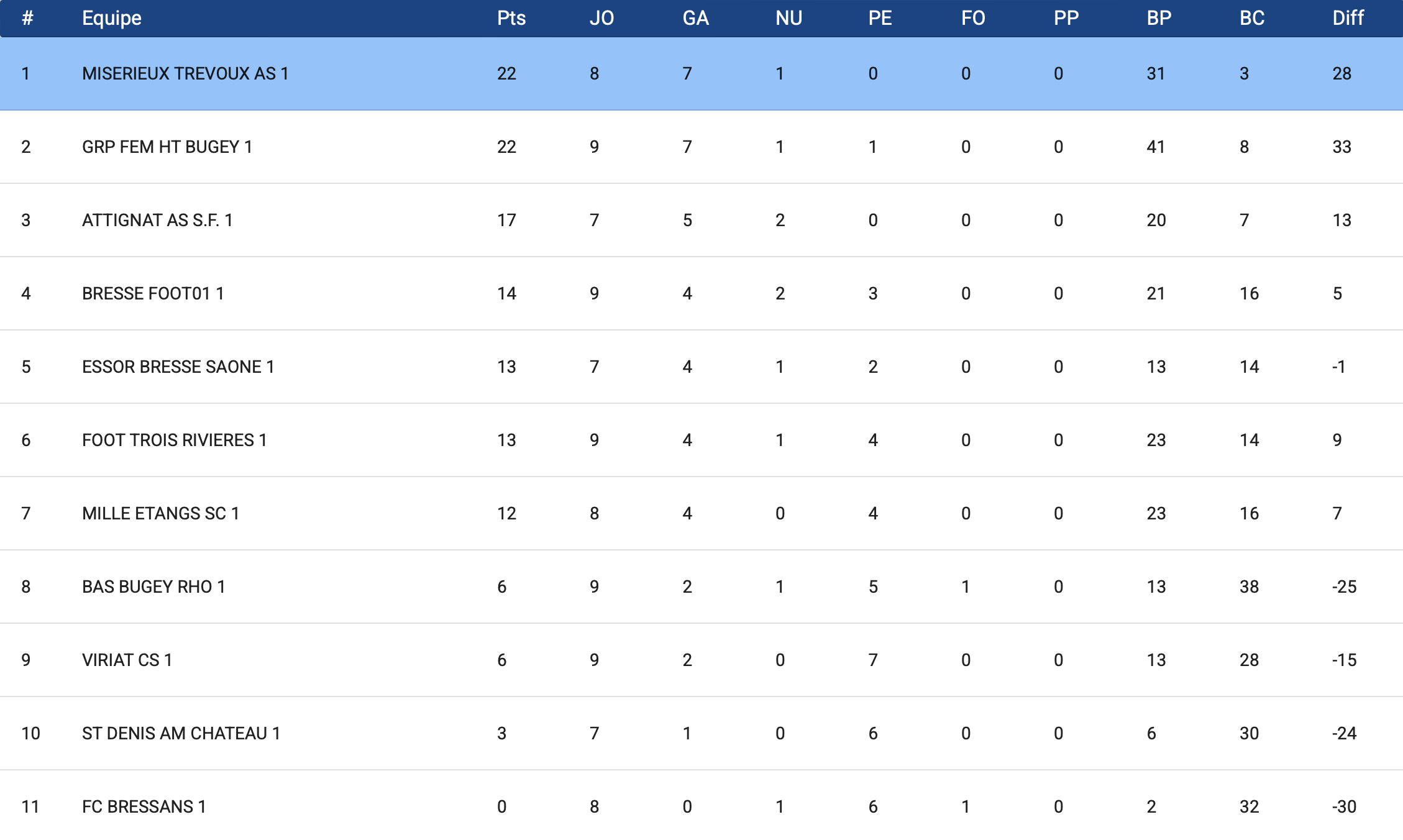Click the NU column header

(x=788, y=18)
